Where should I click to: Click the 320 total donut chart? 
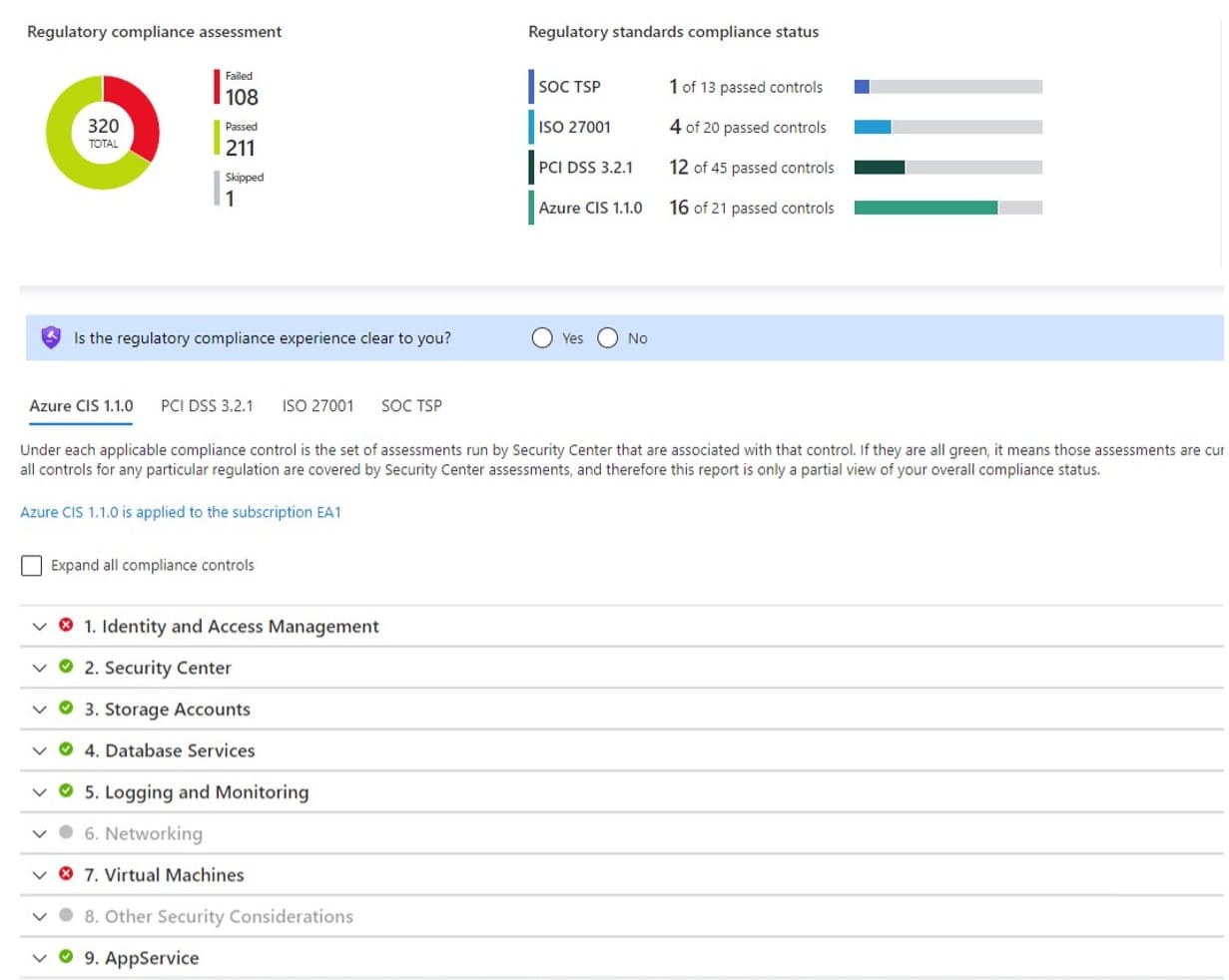pos(103,133)
